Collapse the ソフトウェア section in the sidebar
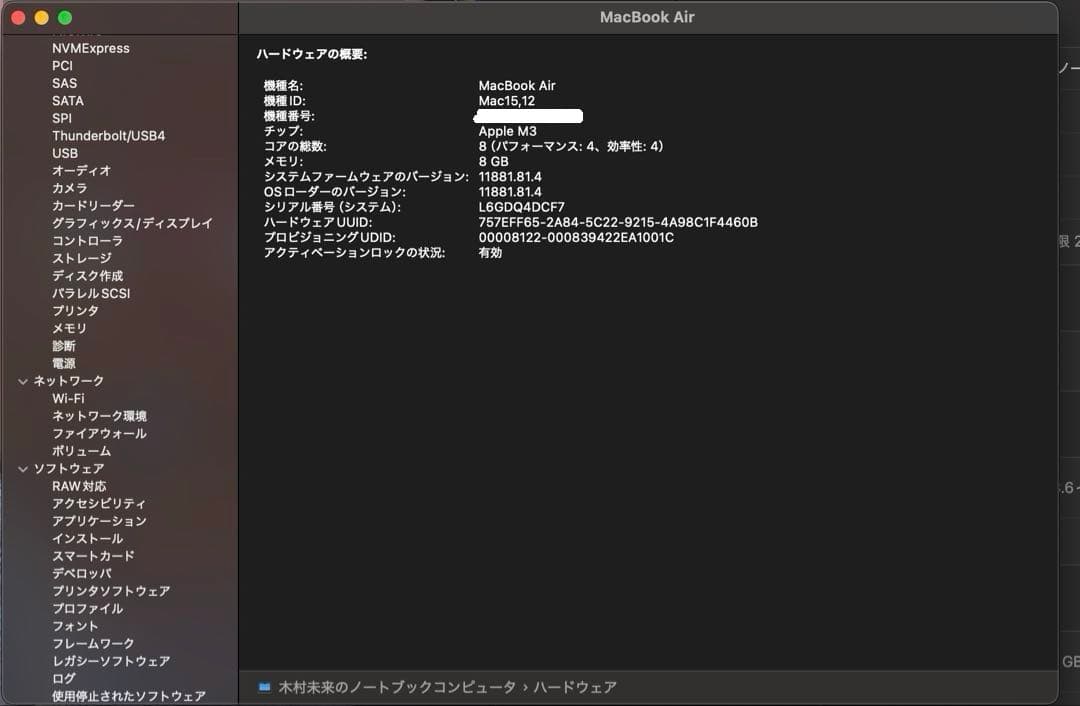Screen dimensions: 1080x706 (x=22, y=468)
